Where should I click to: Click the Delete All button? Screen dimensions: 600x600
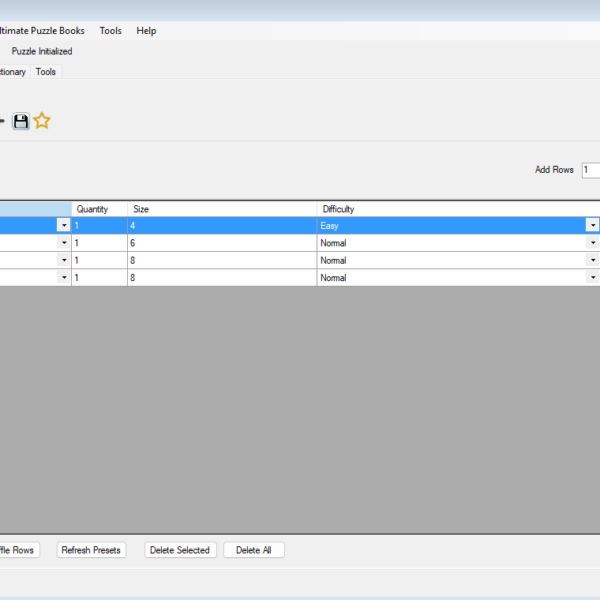(254, 550)
